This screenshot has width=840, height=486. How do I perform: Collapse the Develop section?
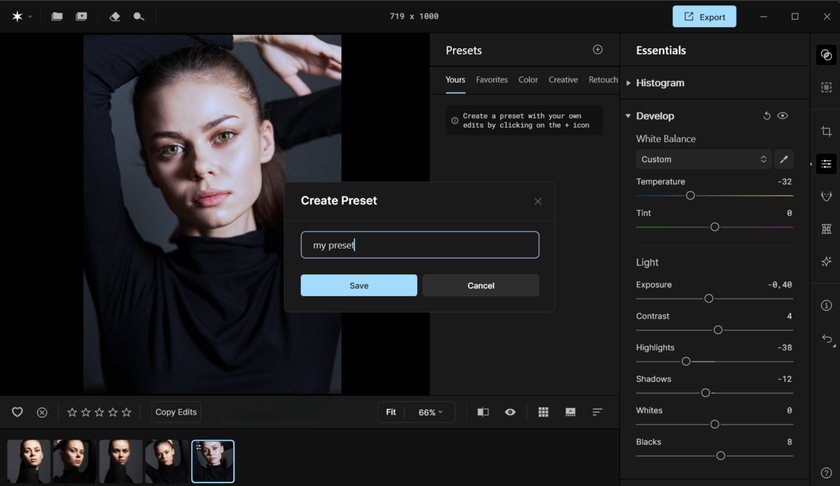pos(628,116)
